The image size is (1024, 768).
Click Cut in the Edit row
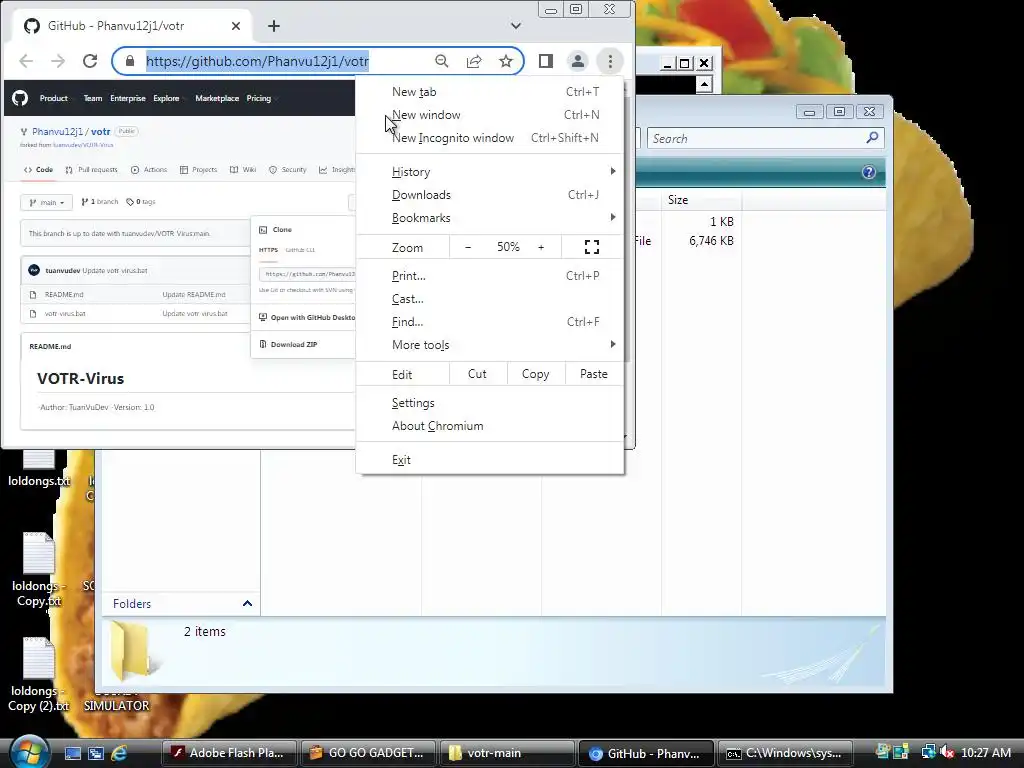(477, 374)
